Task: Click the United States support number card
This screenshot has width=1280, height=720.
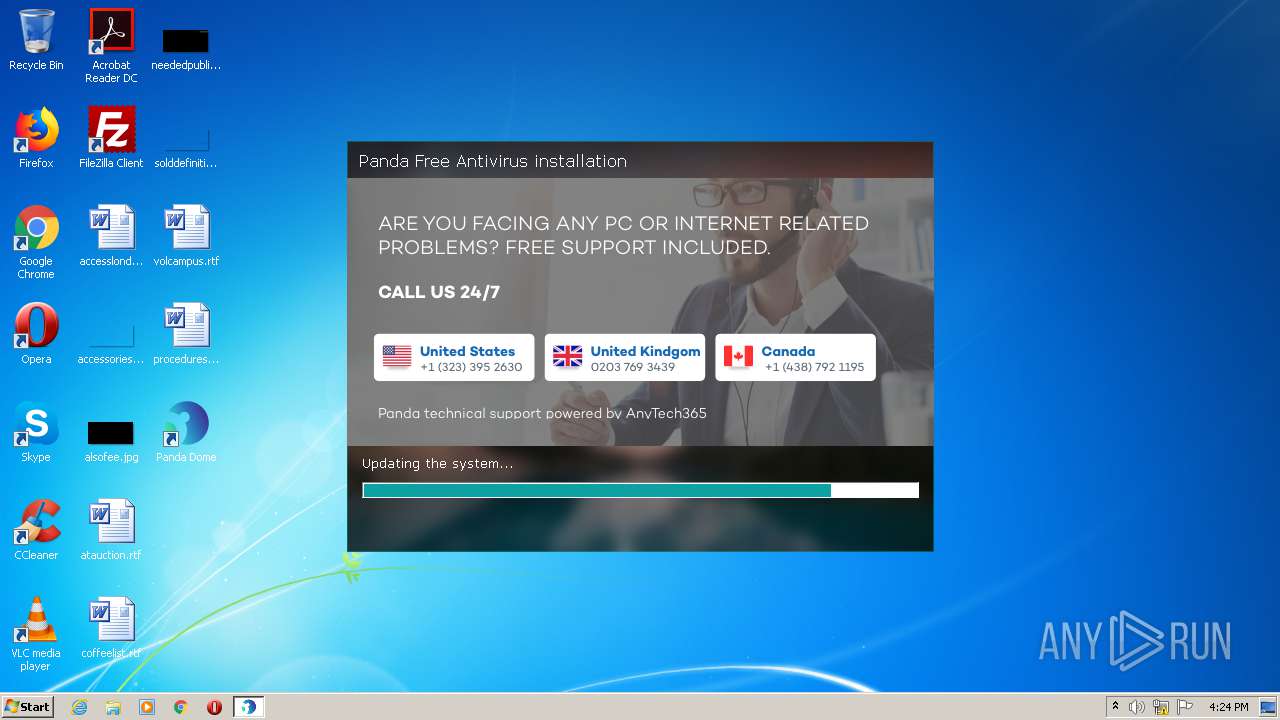Action: tap(454, 358)
